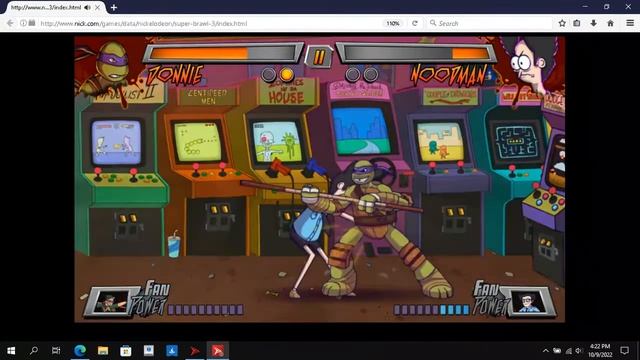Open the blue download app on taskbar
Screen dimensions: 640x360
(x=172, y=350)
